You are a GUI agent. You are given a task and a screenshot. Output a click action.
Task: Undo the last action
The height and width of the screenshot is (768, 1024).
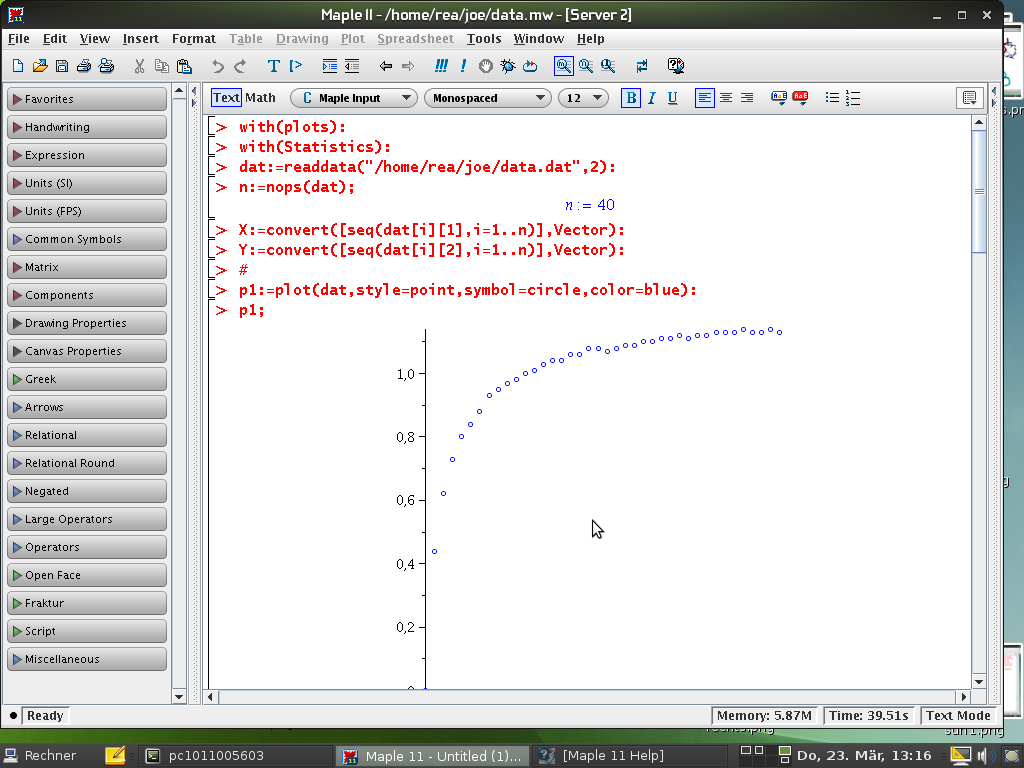coord(217,66)
